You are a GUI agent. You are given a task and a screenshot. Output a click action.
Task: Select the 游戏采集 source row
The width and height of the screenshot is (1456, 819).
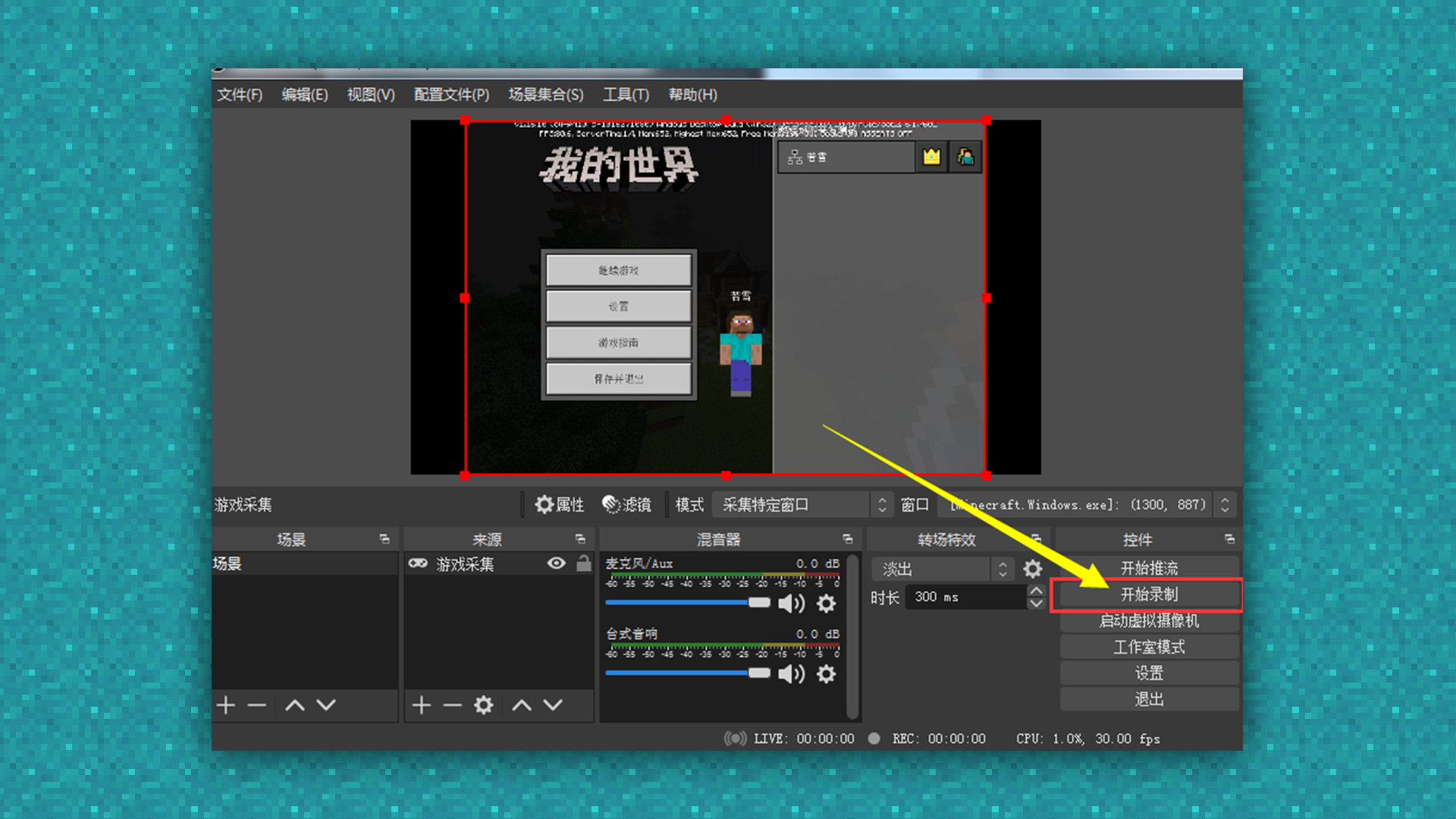click(x=498, y=563)
